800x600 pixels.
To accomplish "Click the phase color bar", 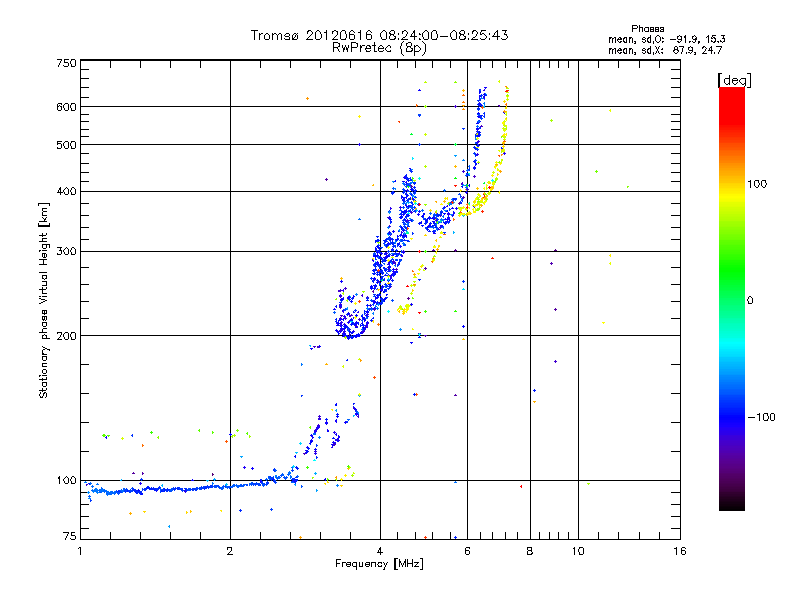I will point(732,298).
